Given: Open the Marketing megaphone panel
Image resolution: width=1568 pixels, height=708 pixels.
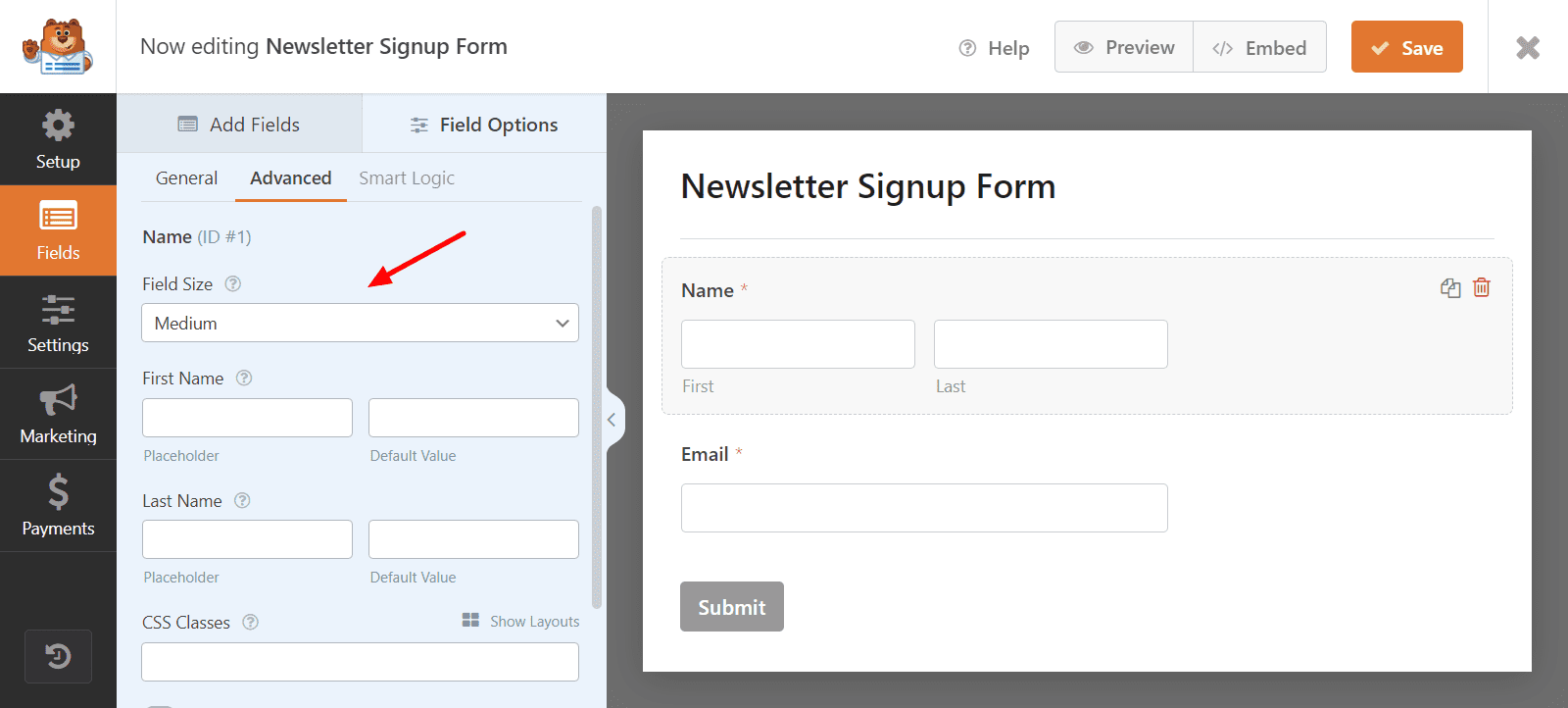Looking at the screenshot, I should 58,414.
